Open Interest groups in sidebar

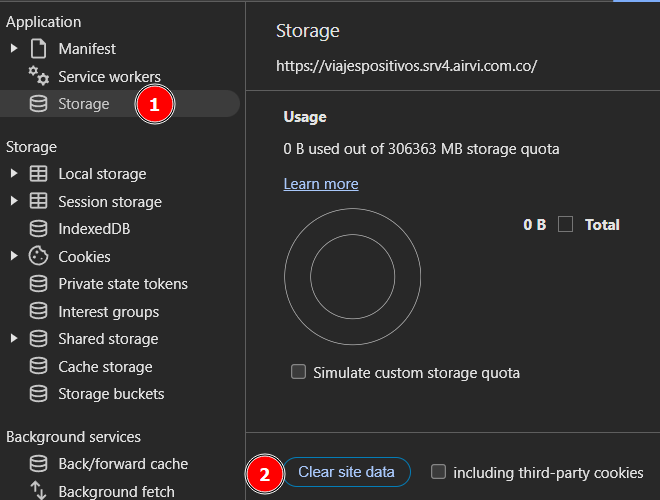point(108,312)
